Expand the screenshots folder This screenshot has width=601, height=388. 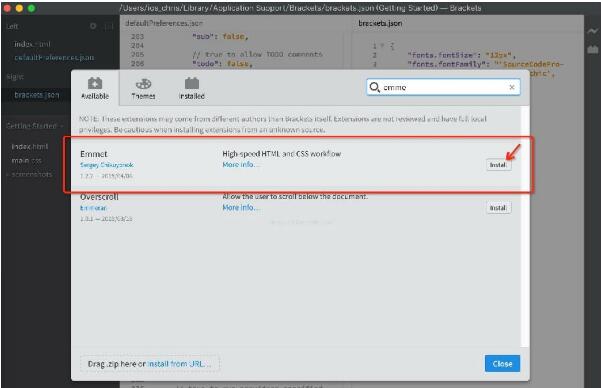(29, 174)
